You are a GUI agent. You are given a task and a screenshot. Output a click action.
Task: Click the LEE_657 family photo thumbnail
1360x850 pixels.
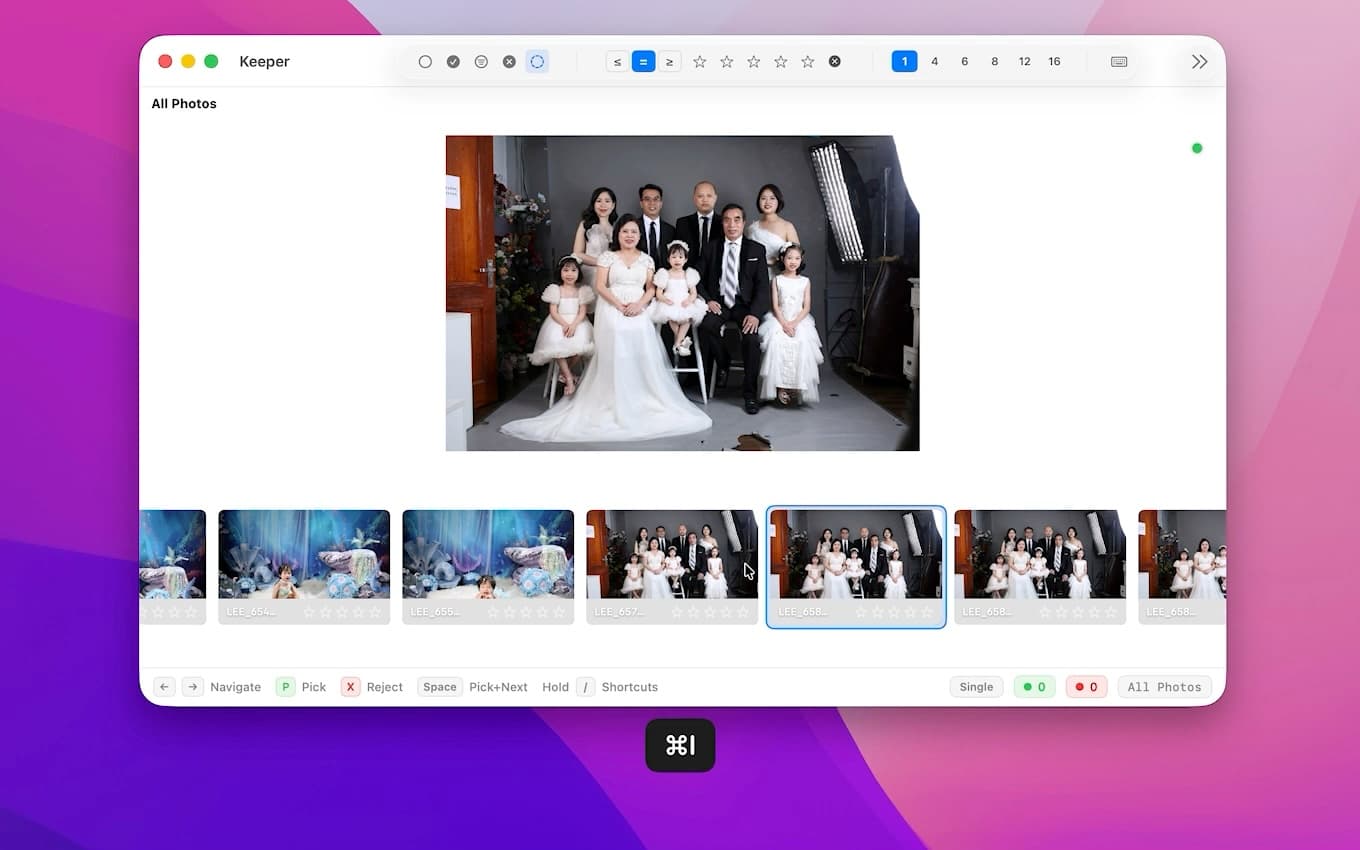[672, 555]
